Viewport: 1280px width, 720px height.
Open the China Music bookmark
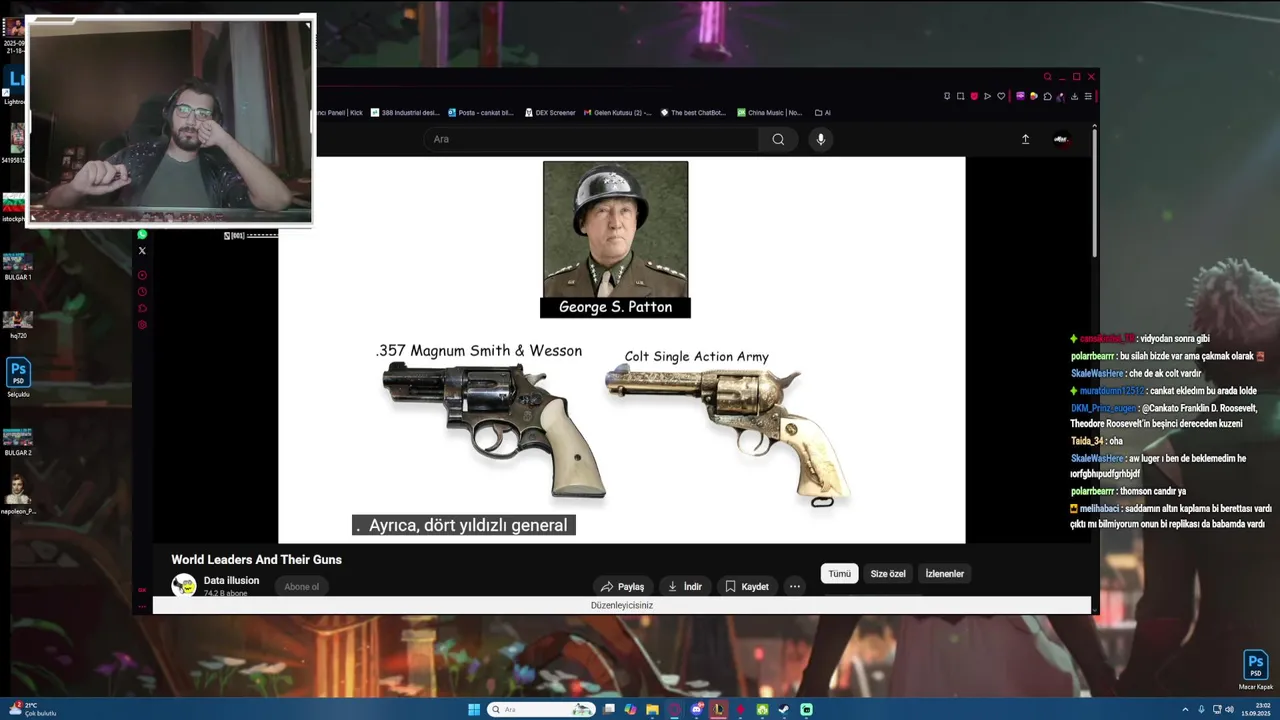(770, 113)
